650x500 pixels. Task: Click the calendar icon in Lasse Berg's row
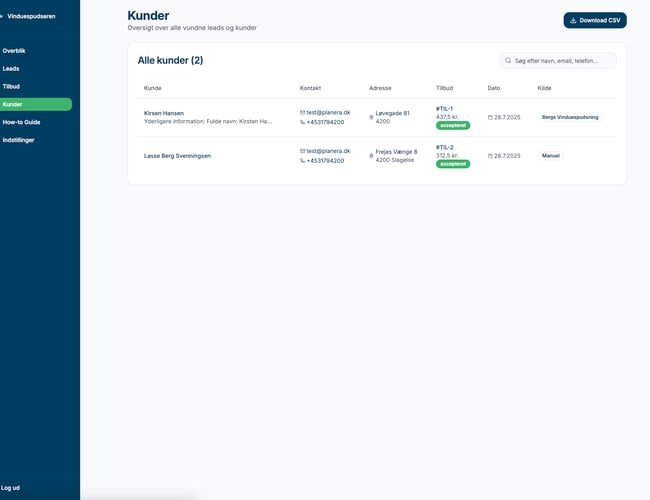[x=490, y=156]
